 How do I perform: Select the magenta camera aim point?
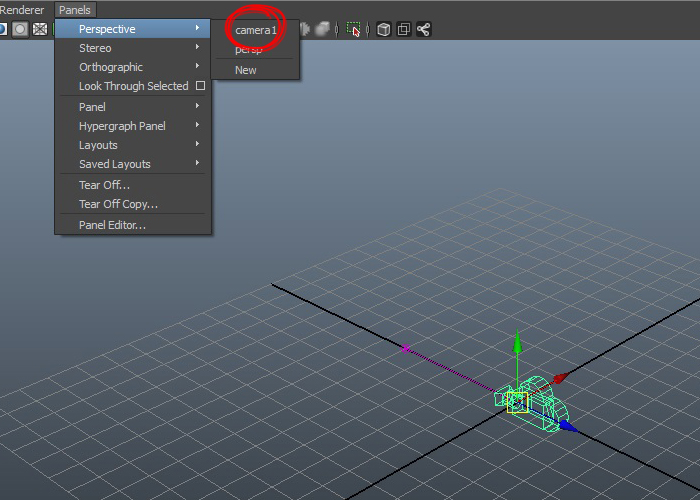pos(405,348)
